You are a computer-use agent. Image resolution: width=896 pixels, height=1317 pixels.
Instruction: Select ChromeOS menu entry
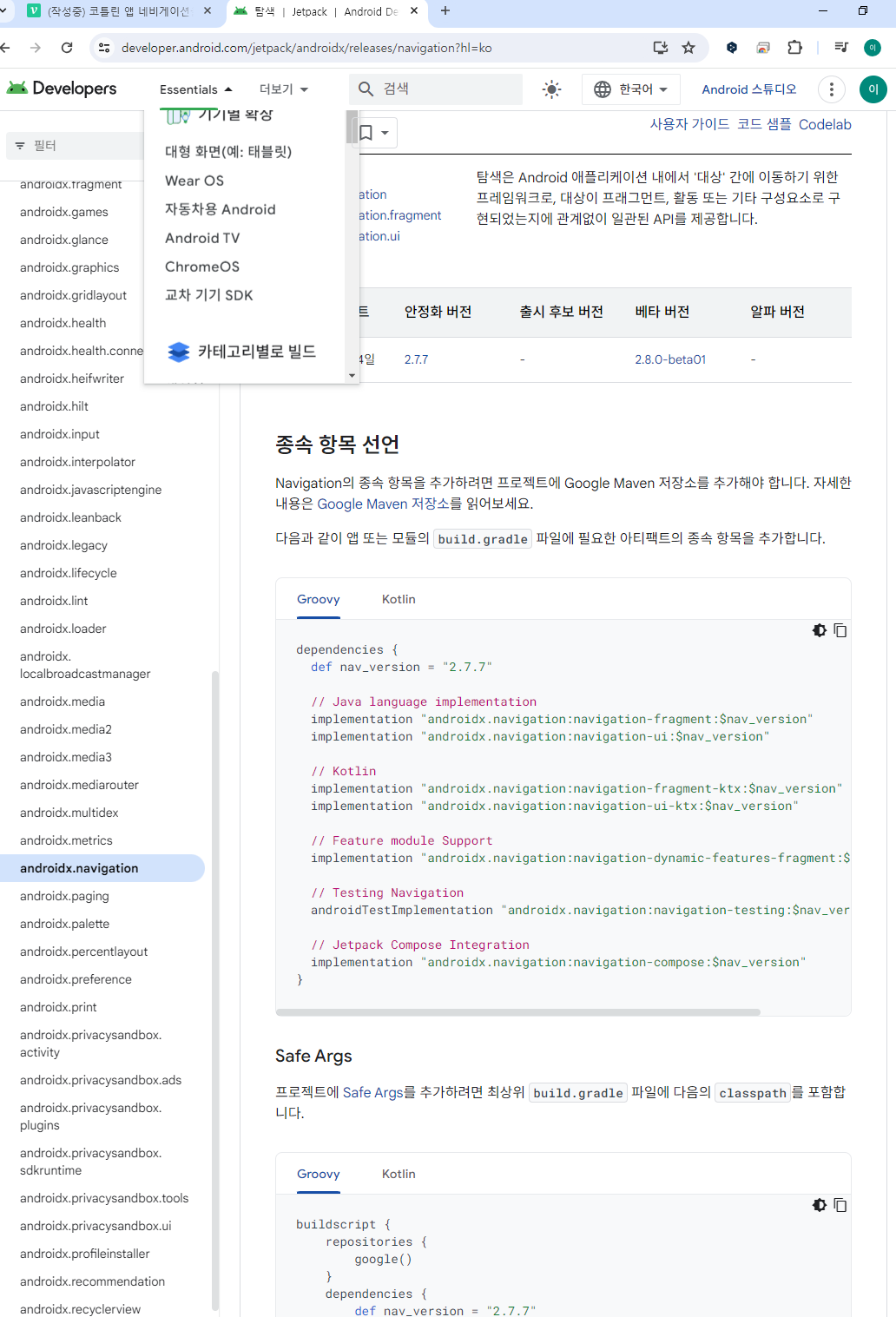202,267
